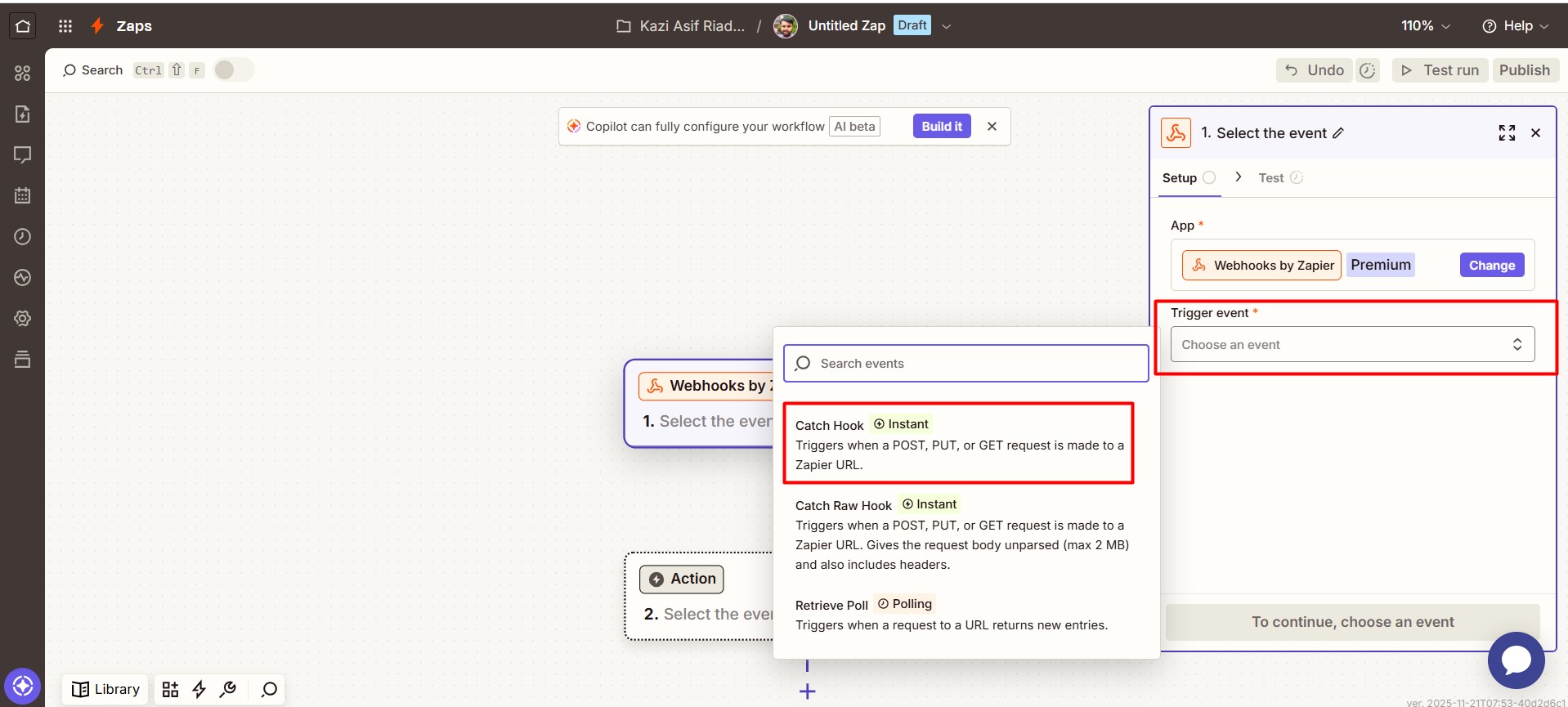This screenshot has height=707, width=1568.
Task: Open the 110% zoom level dropdown
Action: (1425, 26)
